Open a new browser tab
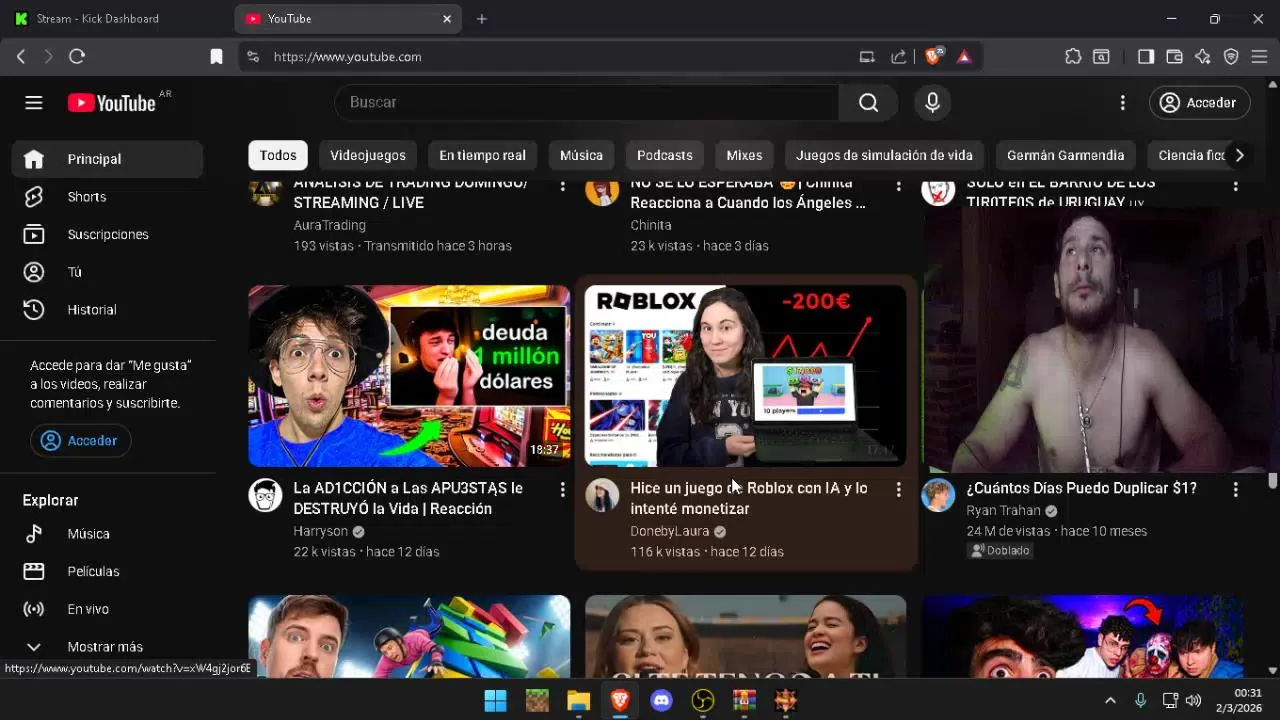This screenshot has height=720, width=1280. (x=481, y=19)
